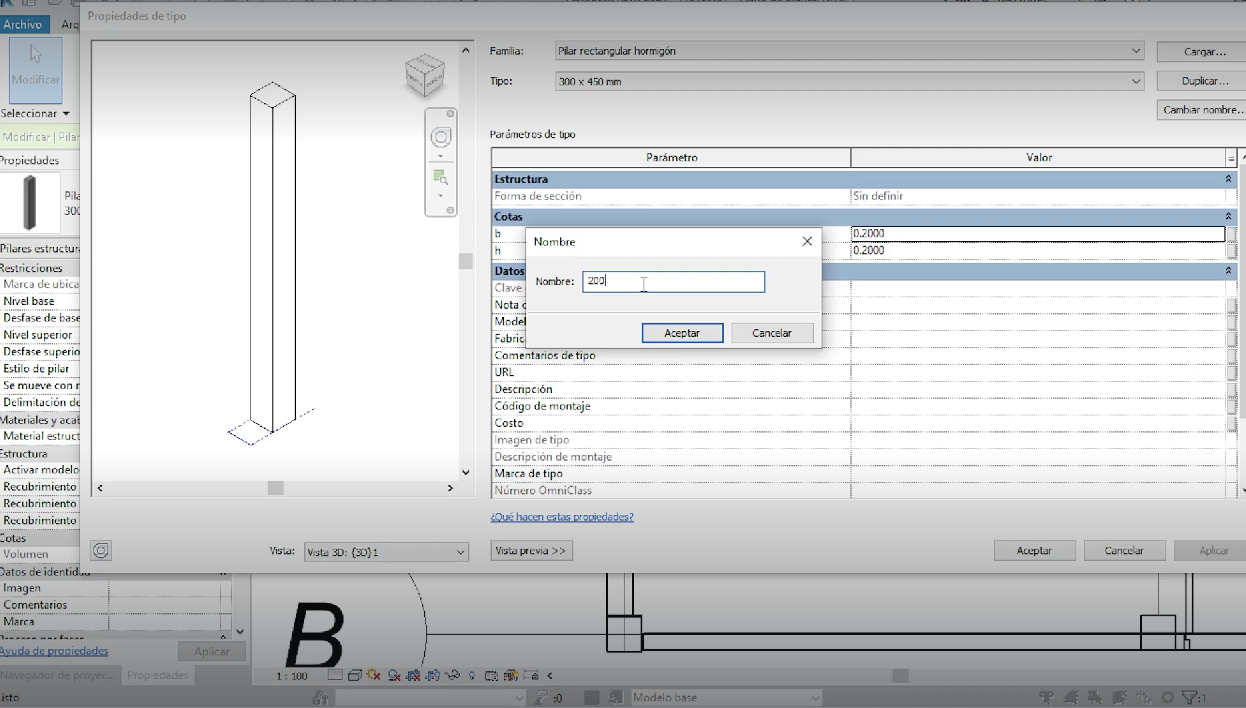This screenshot has height=708, width=1246.
Task: Click the Crop View icon
Action: pos(414,676)
